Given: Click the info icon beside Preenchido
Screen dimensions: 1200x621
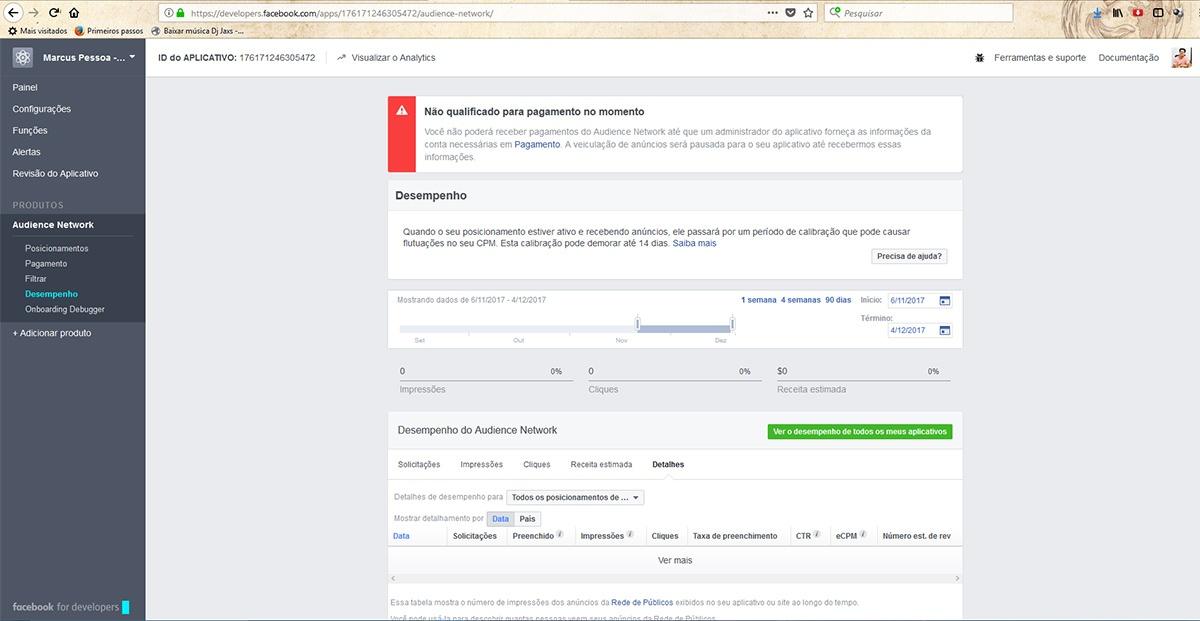Looking at the screenshot, I should click(x=560, y=535).
